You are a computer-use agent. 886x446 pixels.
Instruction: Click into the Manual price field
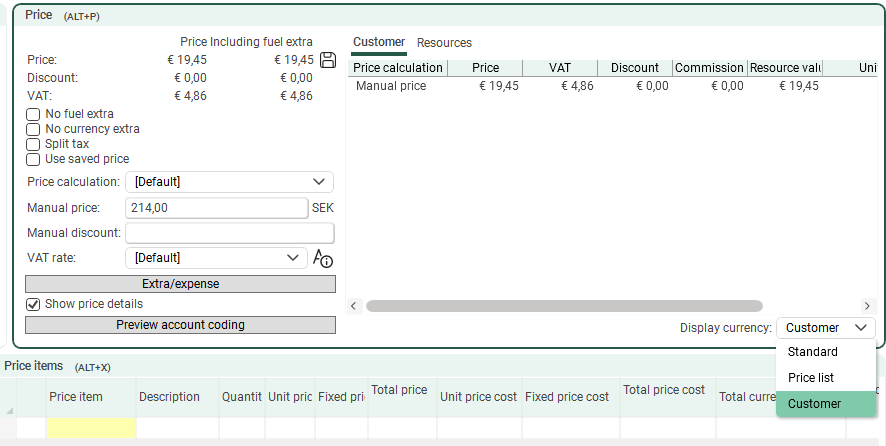click(x=216, y=208)
